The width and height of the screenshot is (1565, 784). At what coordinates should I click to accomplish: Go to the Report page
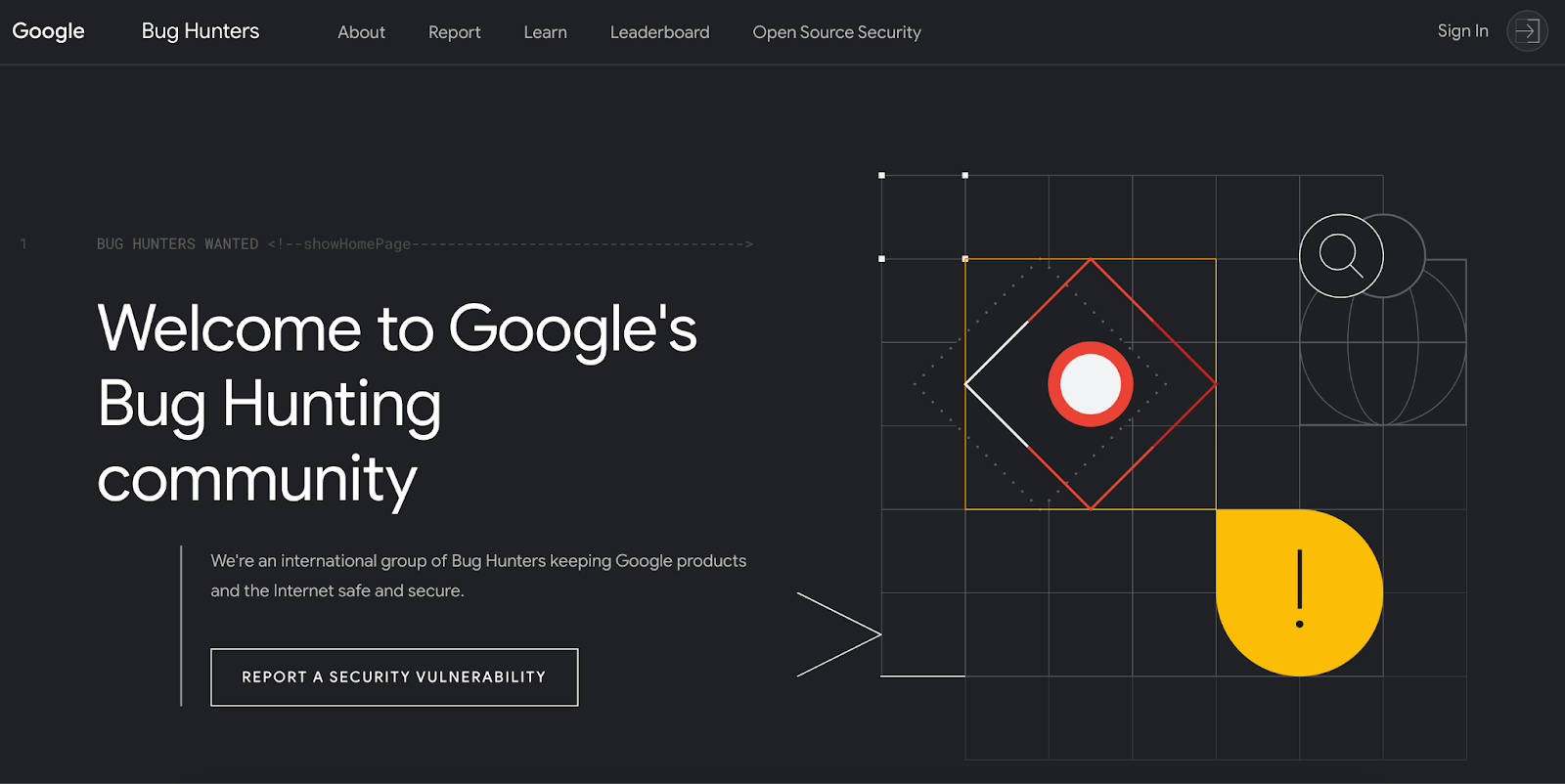point(455,32)
